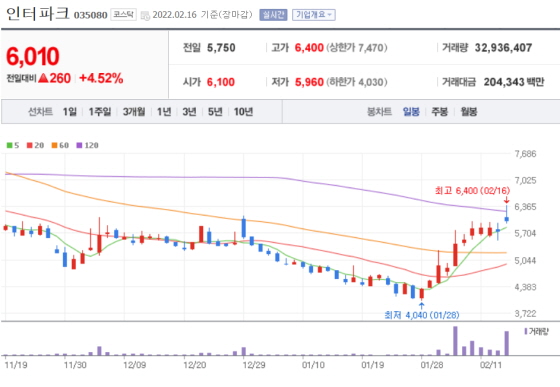
Task: Click the orange 60-day moving average legend
Action: click(60, 145)
